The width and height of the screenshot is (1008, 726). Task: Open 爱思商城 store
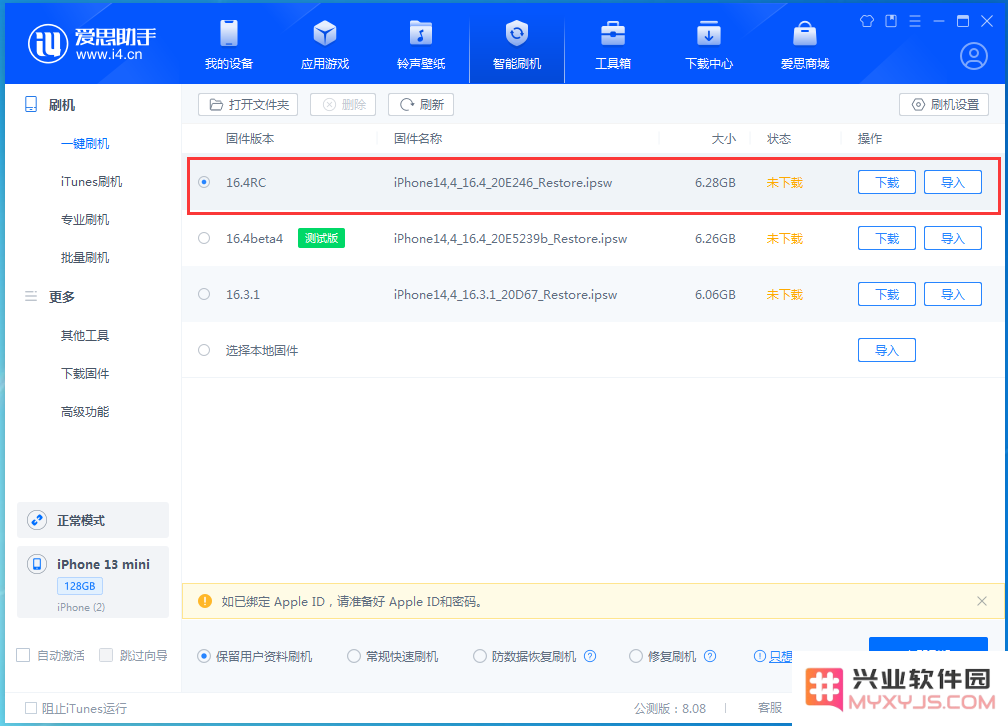pyautogui.click(x=805, y=45)
